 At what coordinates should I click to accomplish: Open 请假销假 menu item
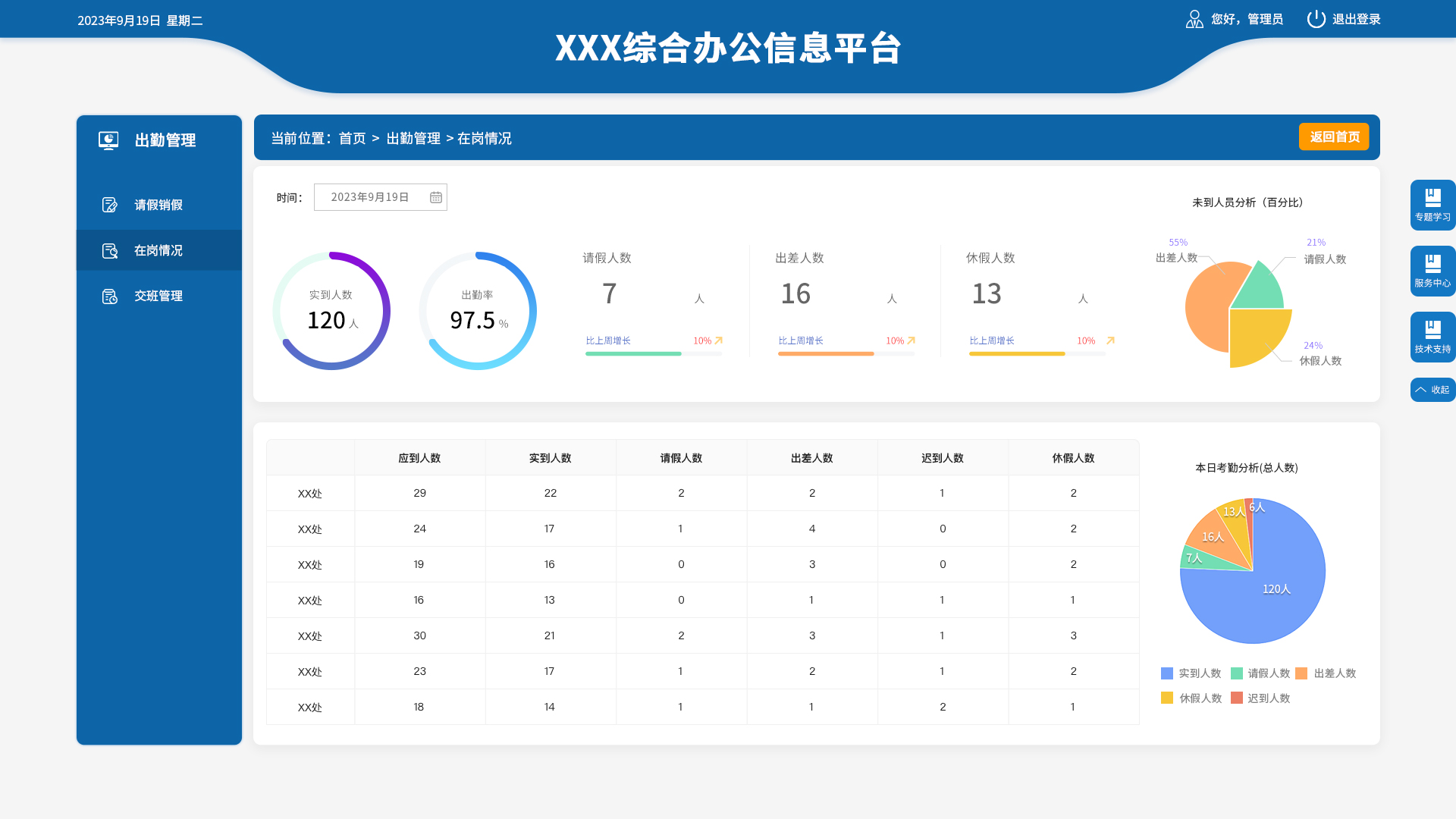[159, 205]
